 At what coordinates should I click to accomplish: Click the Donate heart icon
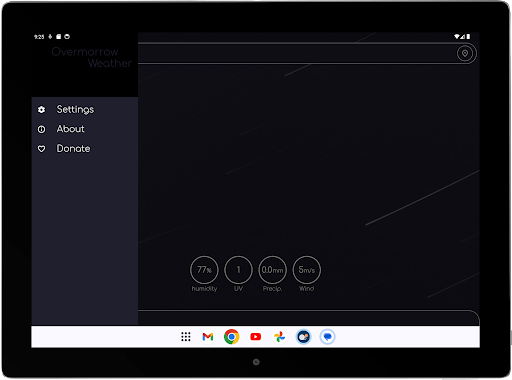[41, 149]
